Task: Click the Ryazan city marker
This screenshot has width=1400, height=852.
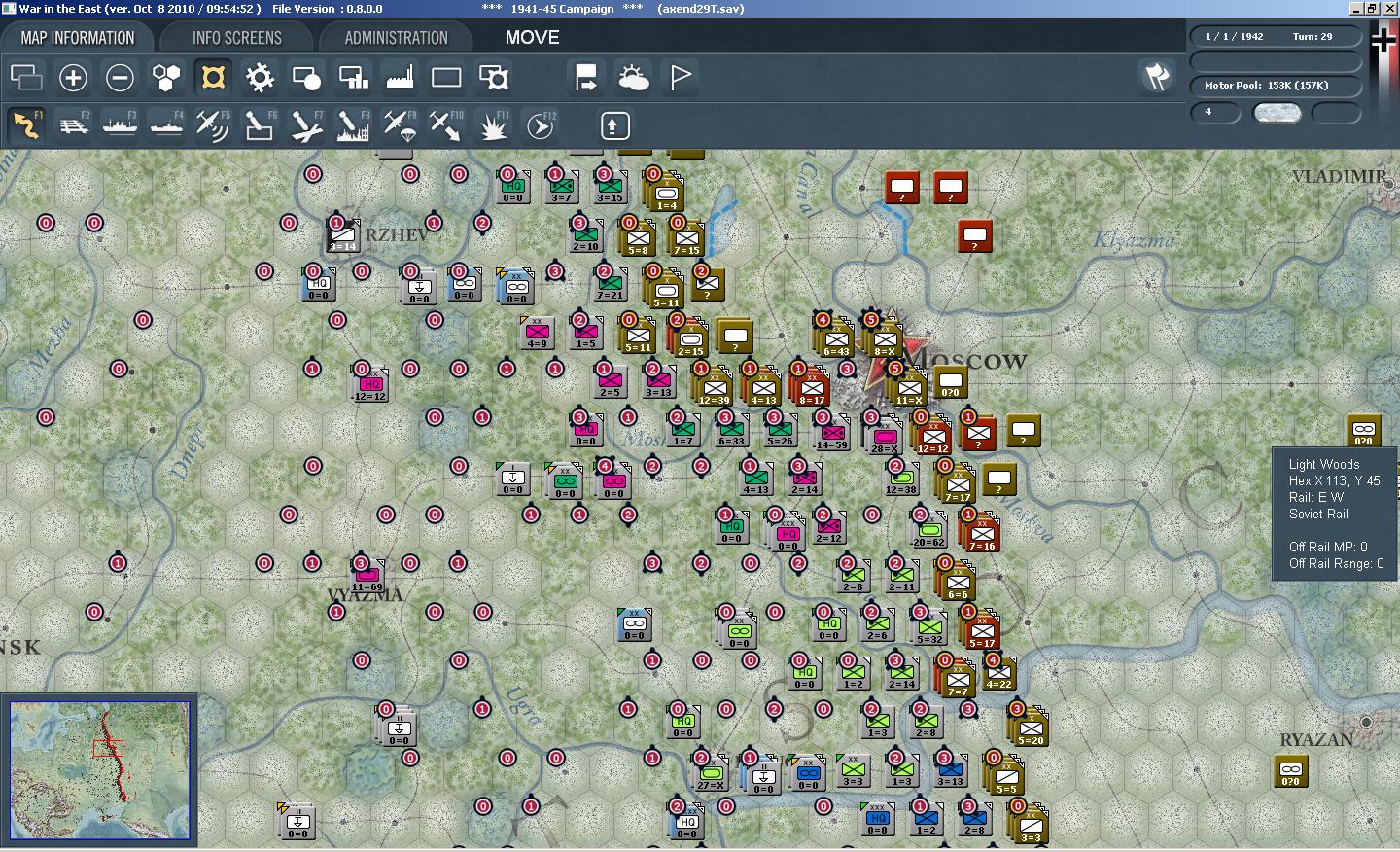Action: [x=1367, y=723]
